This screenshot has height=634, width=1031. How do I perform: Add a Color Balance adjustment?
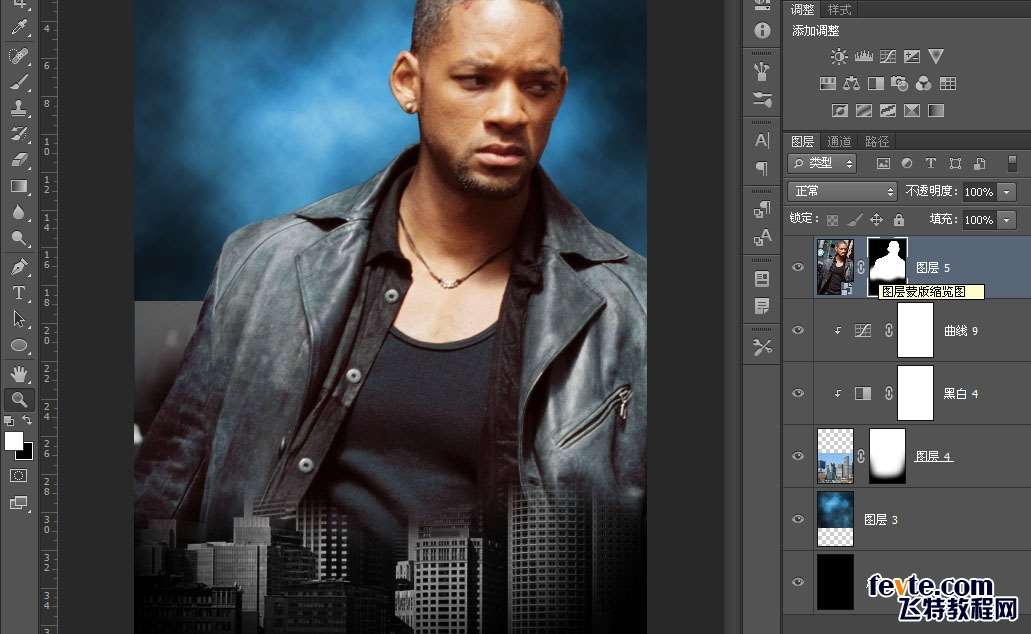point(851,84)
